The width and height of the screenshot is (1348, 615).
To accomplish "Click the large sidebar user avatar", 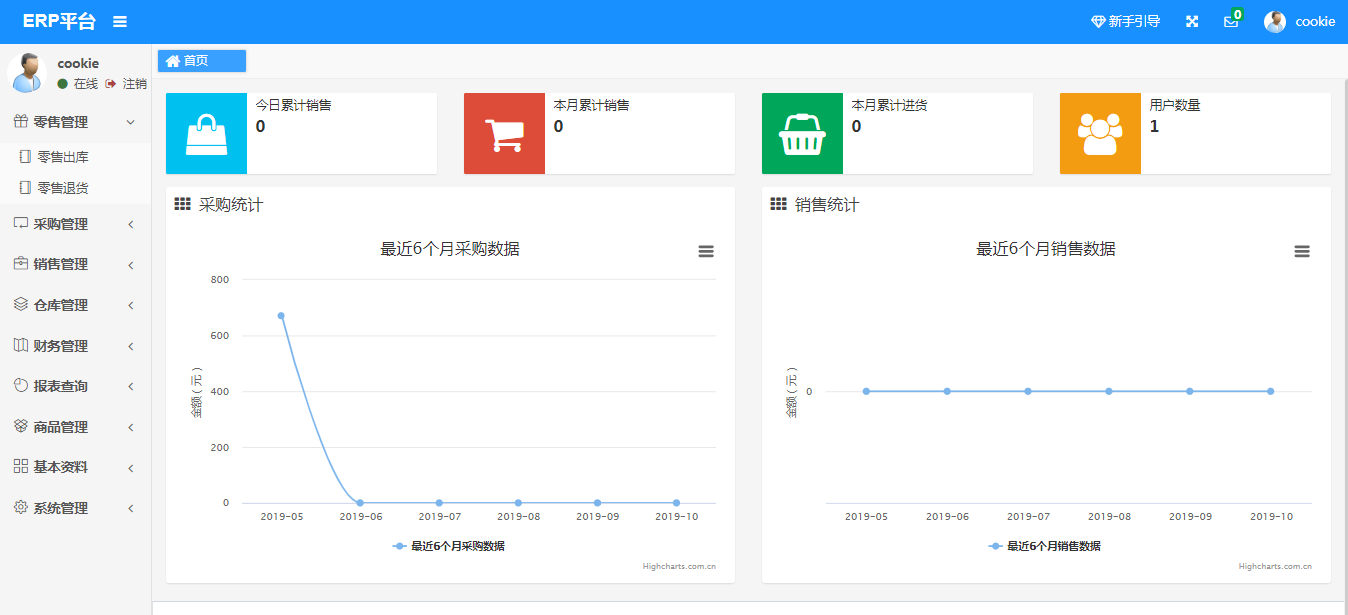I will tap(26, 73).
